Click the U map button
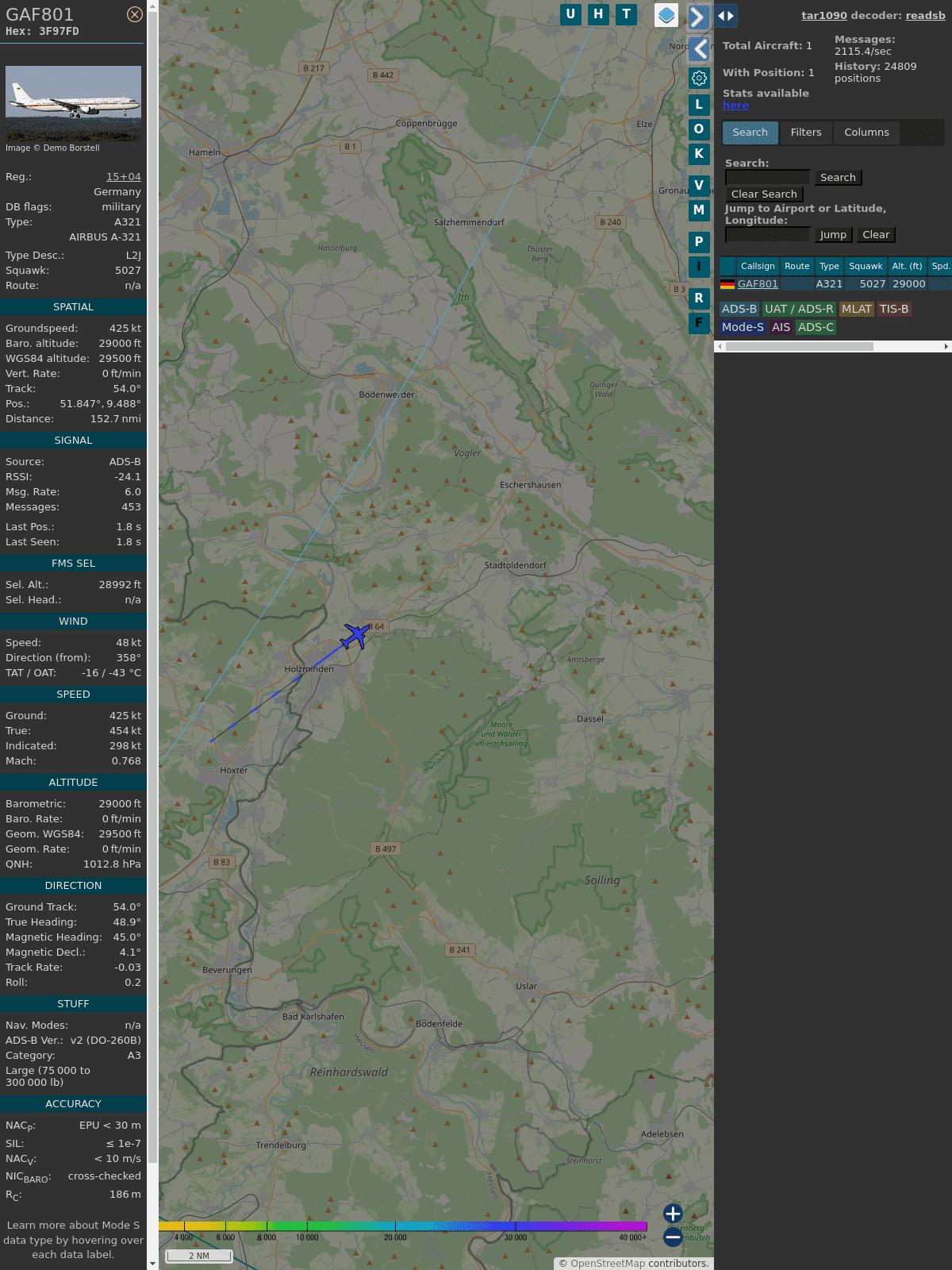Viewport: 952px width, 1270px height. pos(570,14)
